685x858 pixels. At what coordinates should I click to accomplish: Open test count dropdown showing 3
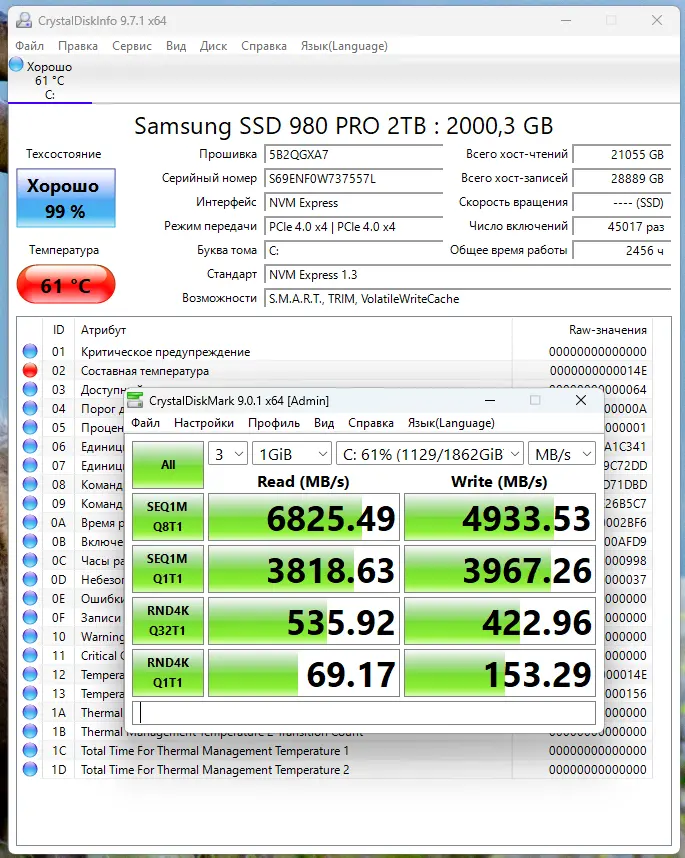click(x=228, y=454)
